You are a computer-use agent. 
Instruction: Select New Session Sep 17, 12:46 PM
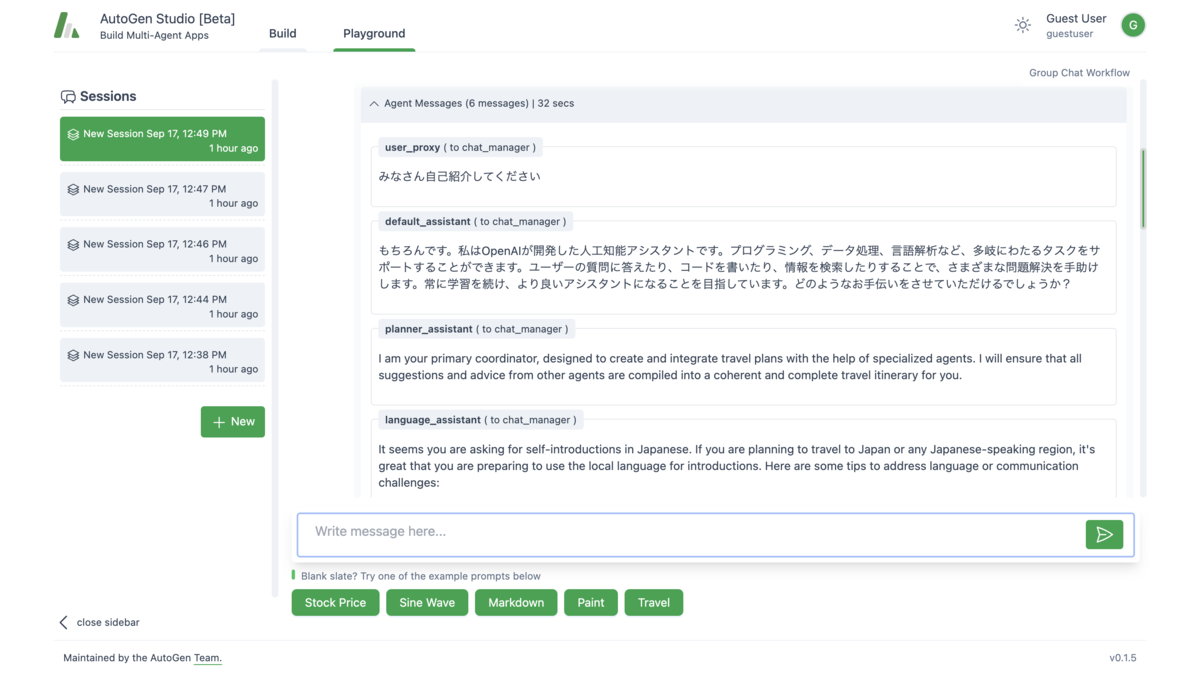[x=162, y=250]
